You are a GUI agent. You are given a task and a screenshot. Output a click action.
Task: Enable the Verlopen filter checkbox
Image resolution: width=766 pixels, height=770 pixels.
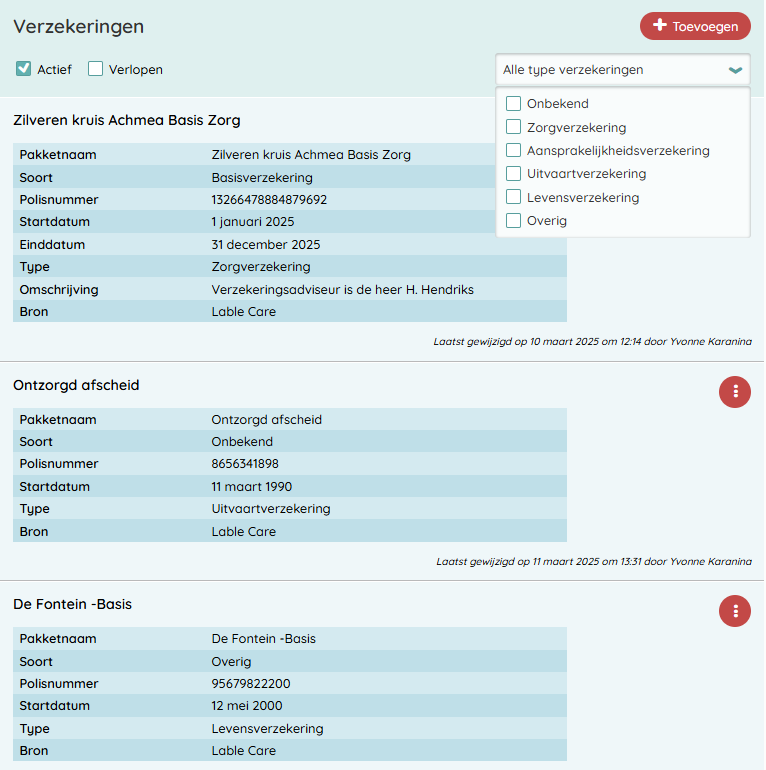96,69
